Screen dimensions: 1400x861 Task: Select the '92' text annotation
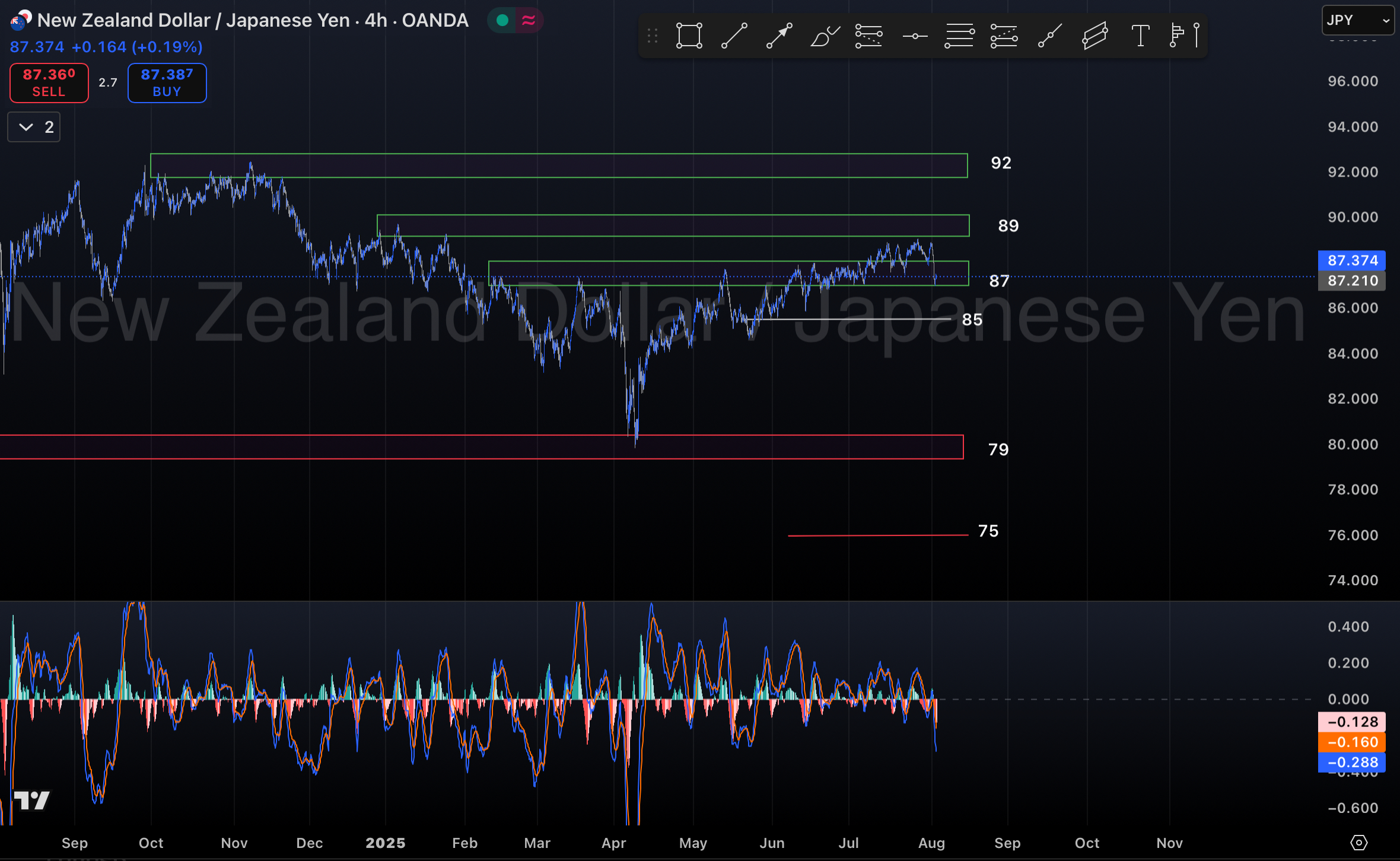click(x=1001, y=163)
